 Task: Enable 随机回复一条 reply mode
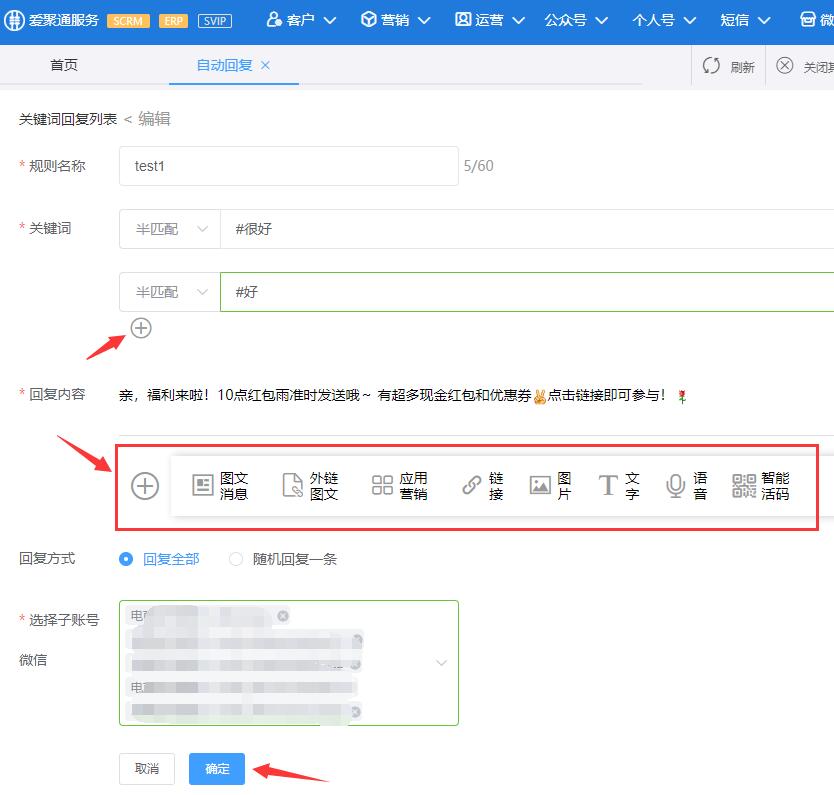(235, 559)
